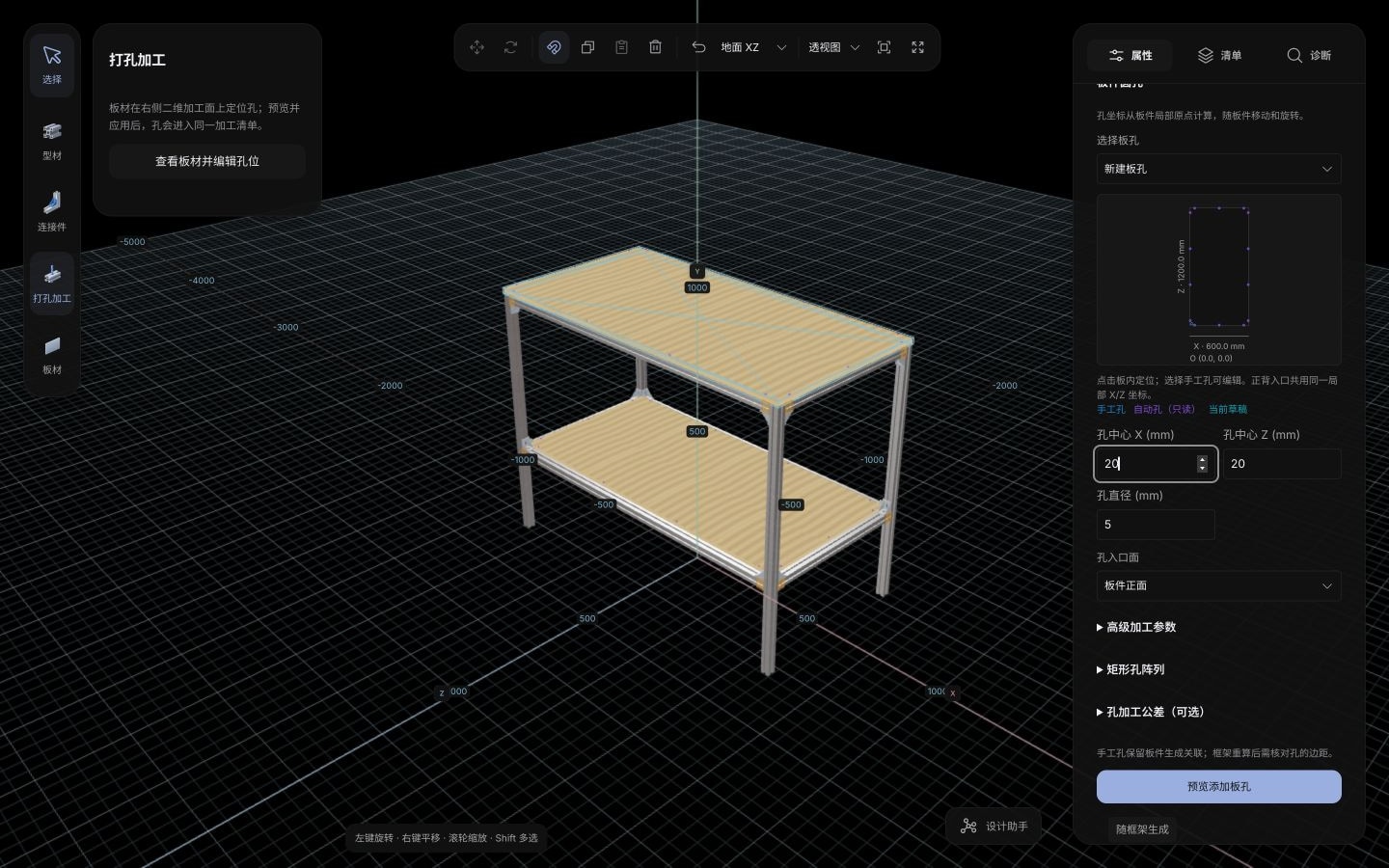Click the 预览添加板孔 button
This screenshot has height=868, width=1389.
(x=1218, y=787)
